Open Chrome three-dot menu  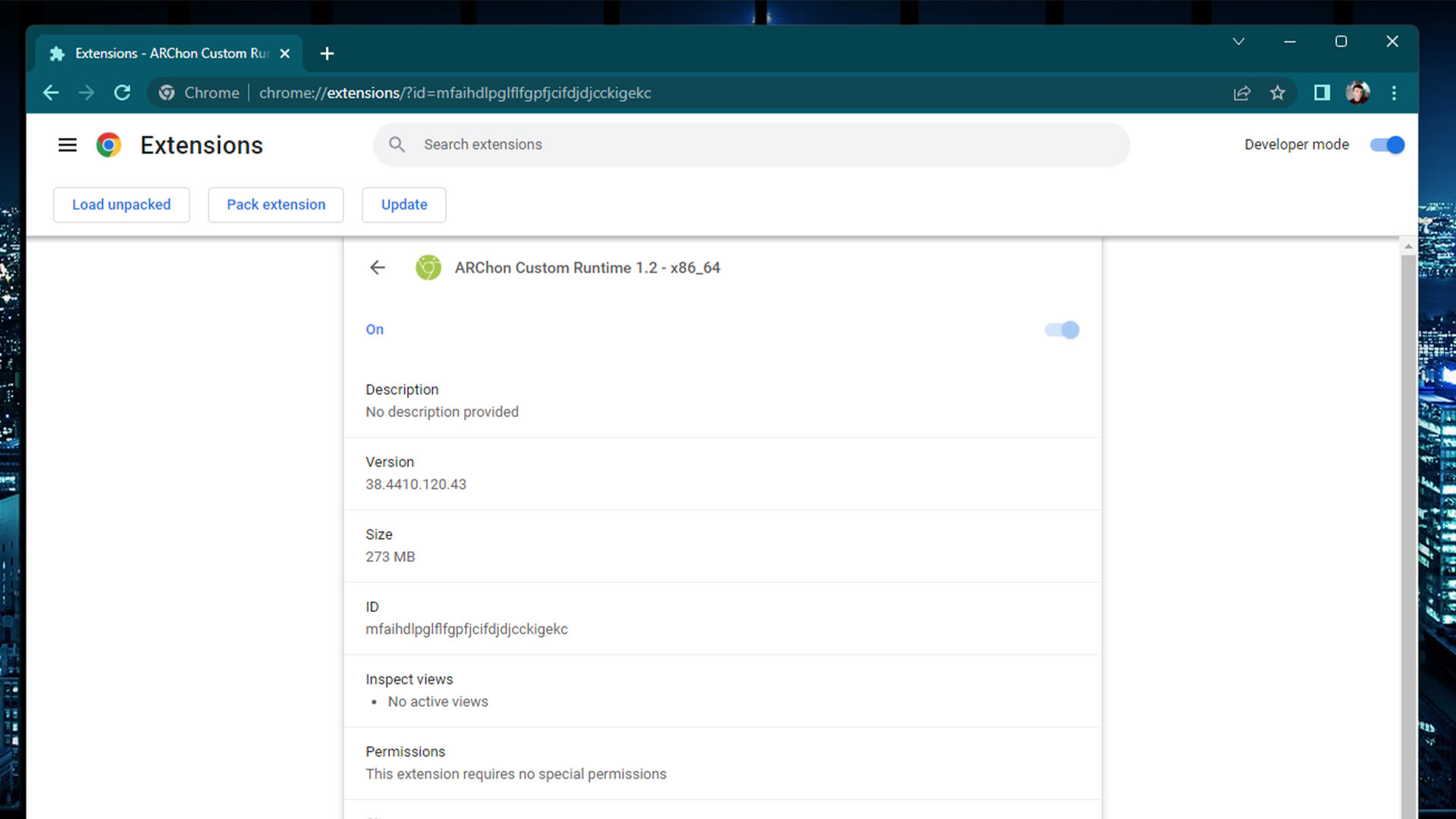pyautogui.click(x=1394, y=93)
